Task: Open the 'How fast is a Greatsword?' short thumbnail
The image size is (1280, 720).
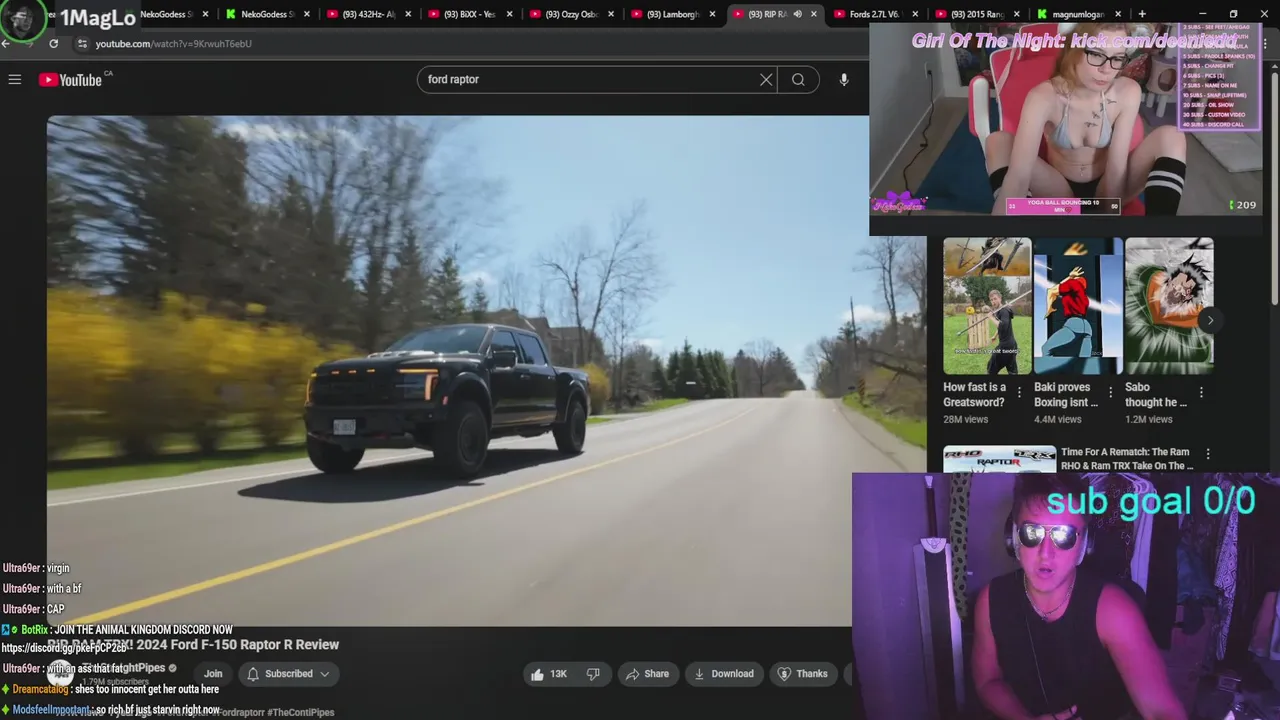Action: [x=986, y=306]
